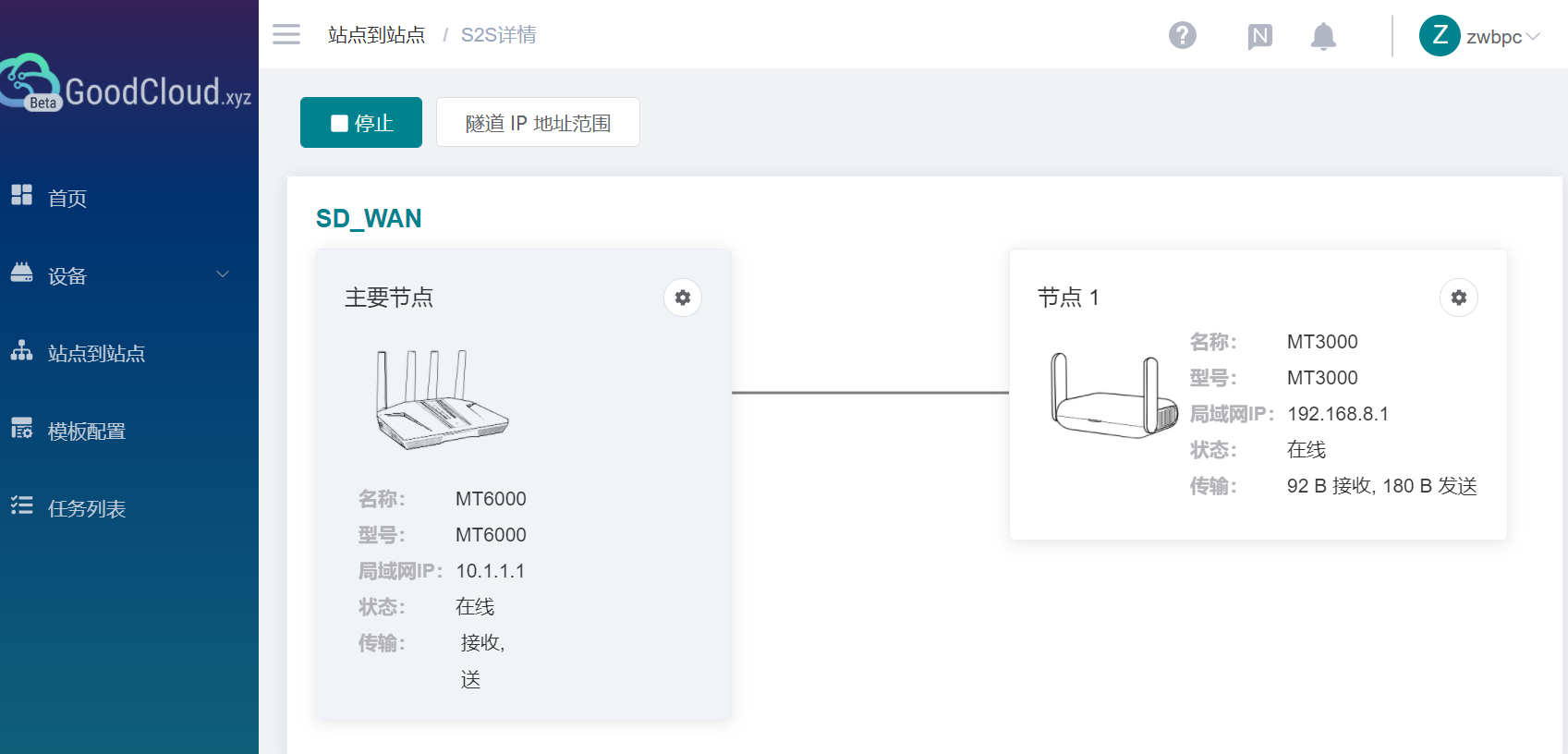Click the notice 'N' icon in header

pos(1259,36)
